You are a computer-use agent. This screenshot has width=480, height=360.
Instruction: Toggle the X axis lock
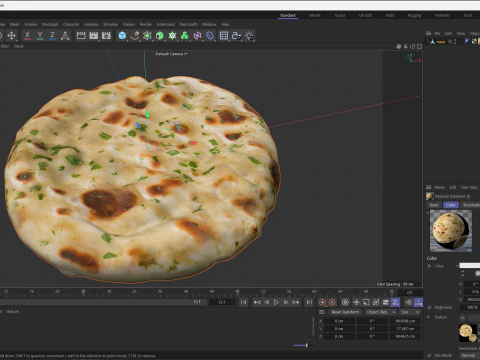[27, 35]
